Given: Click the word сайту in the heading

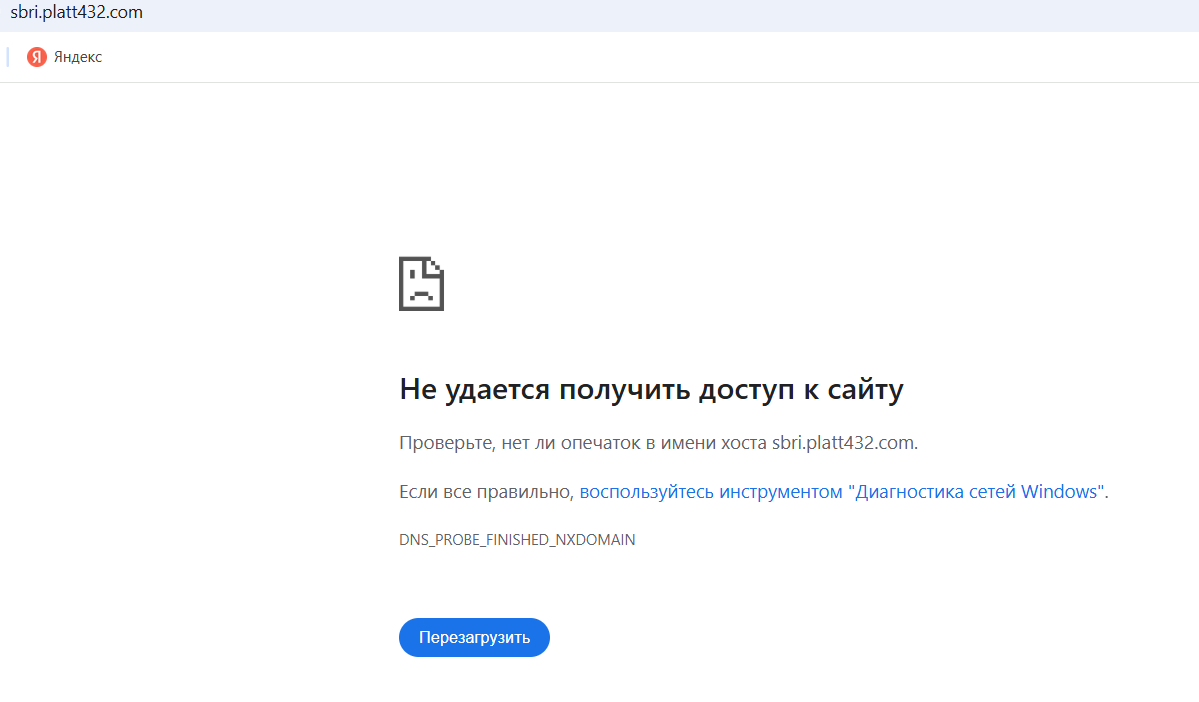Looking at the screenshot, I should (x=866, y=388).
